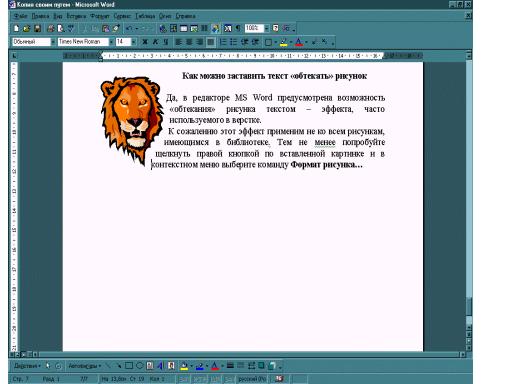This screenshot has height=384, width=512.
Task: Open the Автофигуры shapes menu
Action: pyautogui.click(x=85, y=366)
